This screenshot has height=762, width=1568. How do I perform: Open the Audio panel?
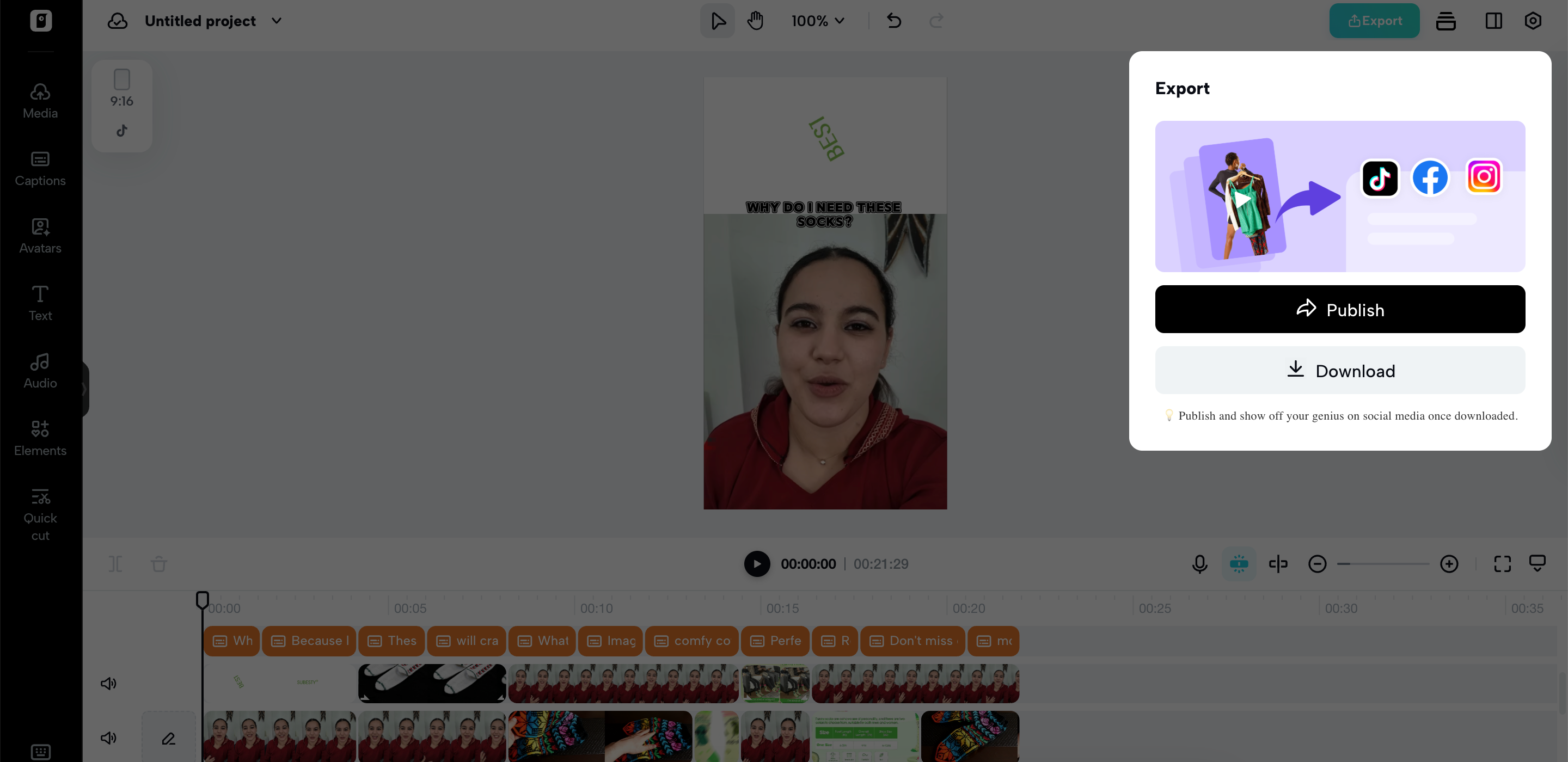point(40,370)
